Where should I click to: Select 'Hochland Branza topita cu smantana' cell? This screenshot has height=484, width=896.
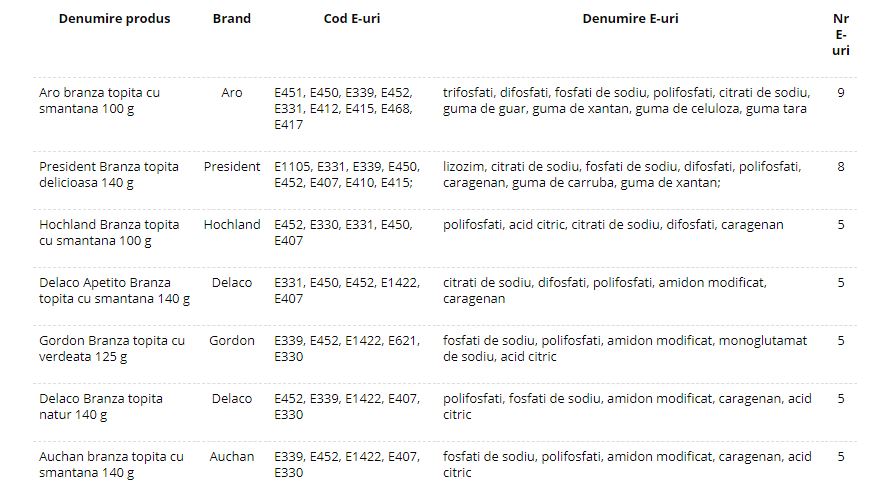[109, 233]
